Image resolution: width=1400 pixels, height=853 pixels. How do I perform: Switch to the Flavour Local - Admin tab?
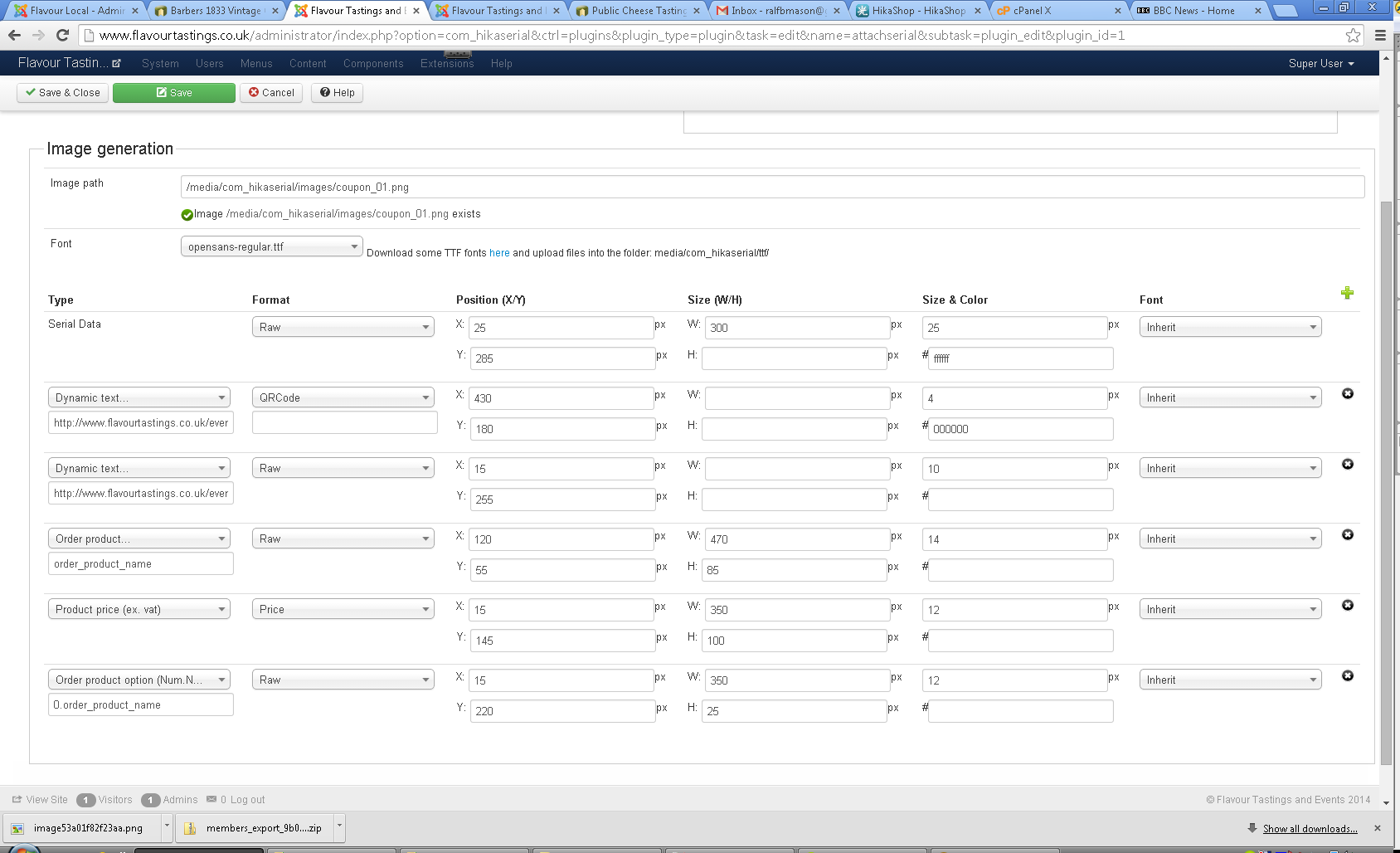point(75,11)
